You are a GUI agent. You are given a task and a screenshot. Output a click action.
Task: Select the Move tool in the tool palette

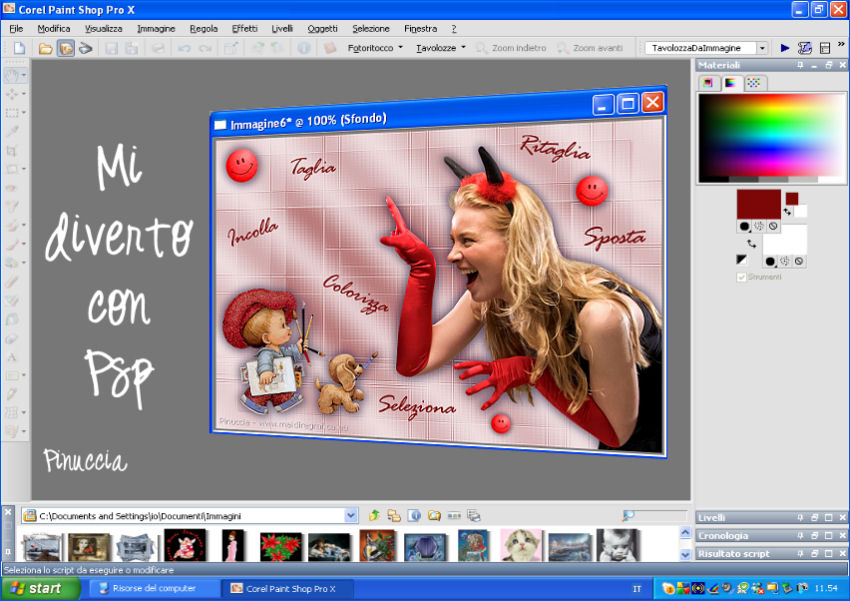coord(11,94)
